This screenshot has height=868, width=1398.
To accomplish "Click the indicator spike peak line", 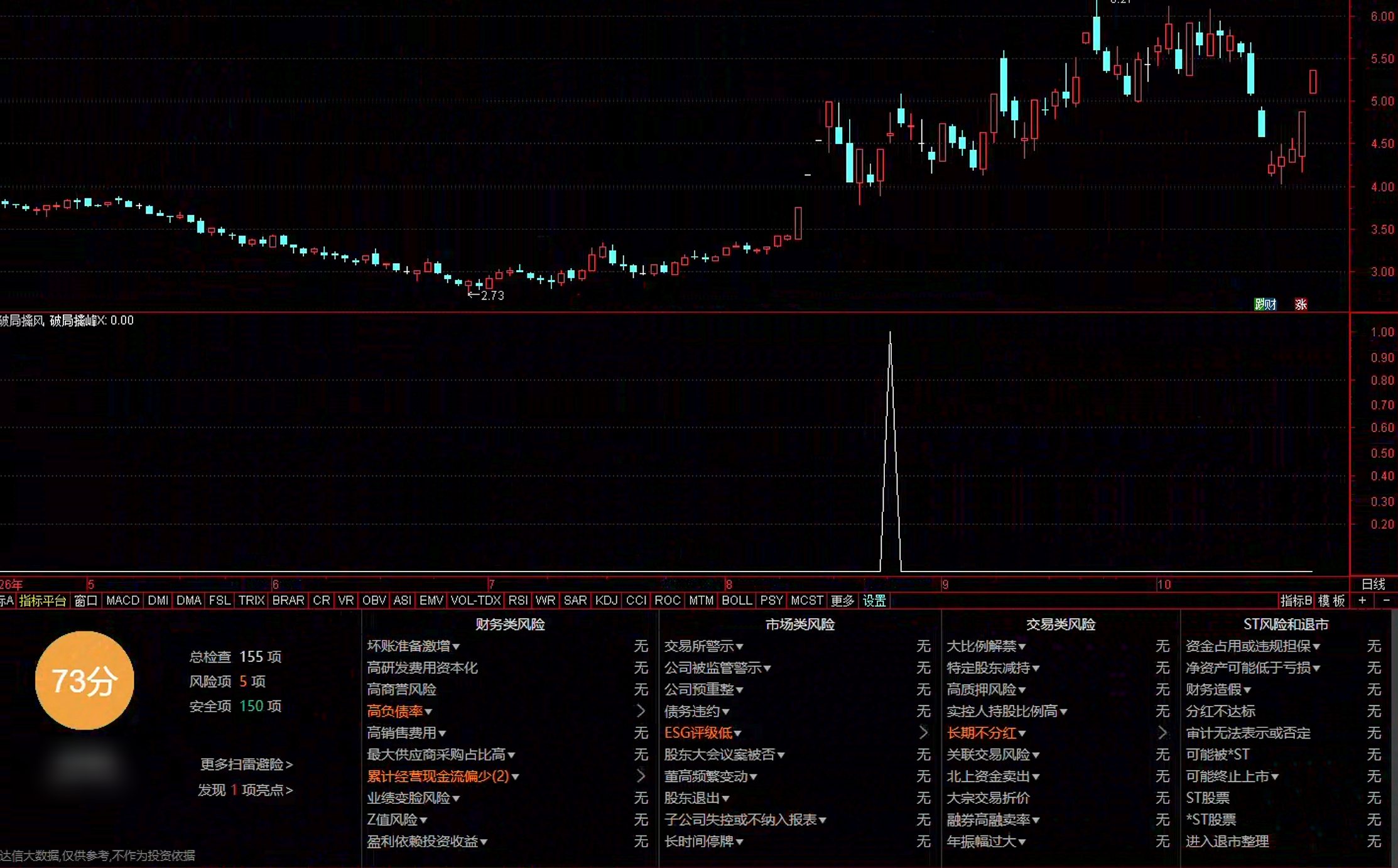I will coord(890,452).
